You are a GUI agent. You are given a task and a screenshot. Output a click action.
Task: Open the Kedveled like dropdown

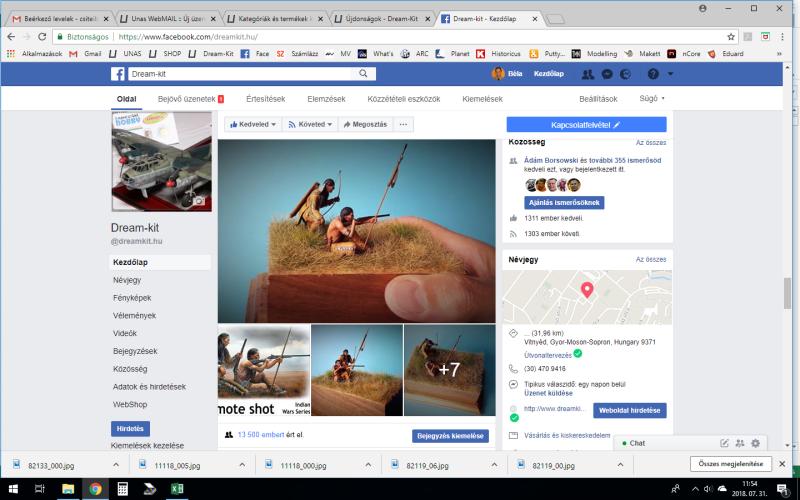pyautogui.click(x=251, y=125)
